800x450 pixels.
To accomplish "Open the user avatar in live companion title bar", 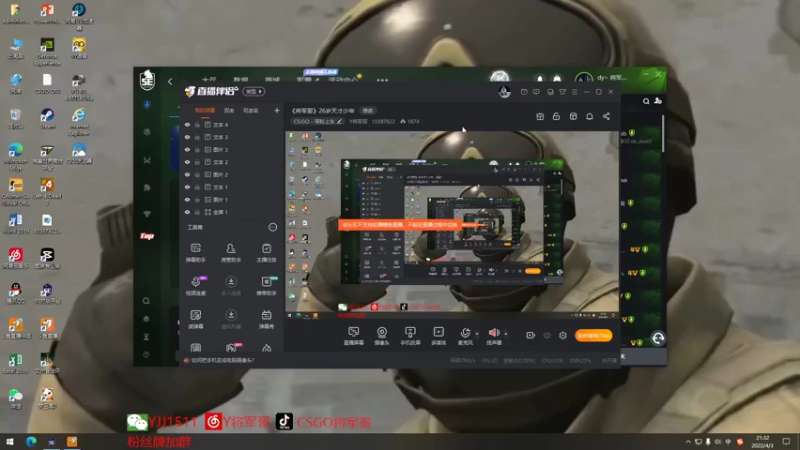I will pyautogui.click(x=504, y=92).
